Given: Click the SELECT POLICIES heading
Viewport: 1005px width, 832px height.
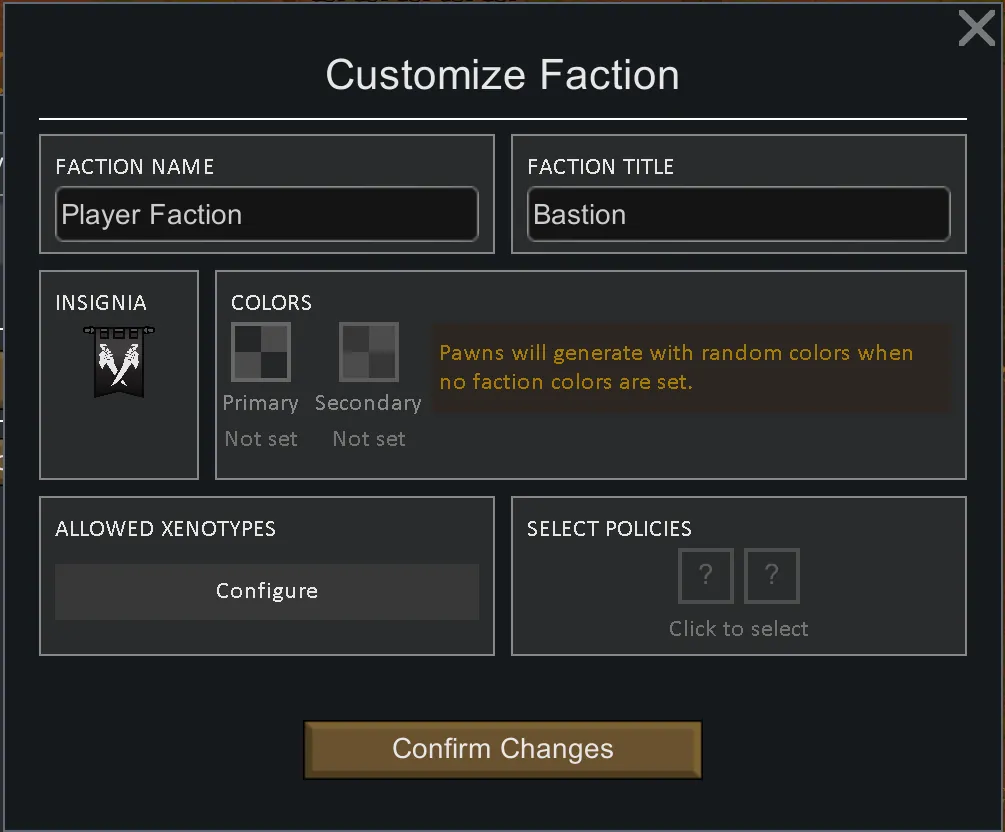Looking at the screenshot, I should pyautogui.click(x=609, y=529).
